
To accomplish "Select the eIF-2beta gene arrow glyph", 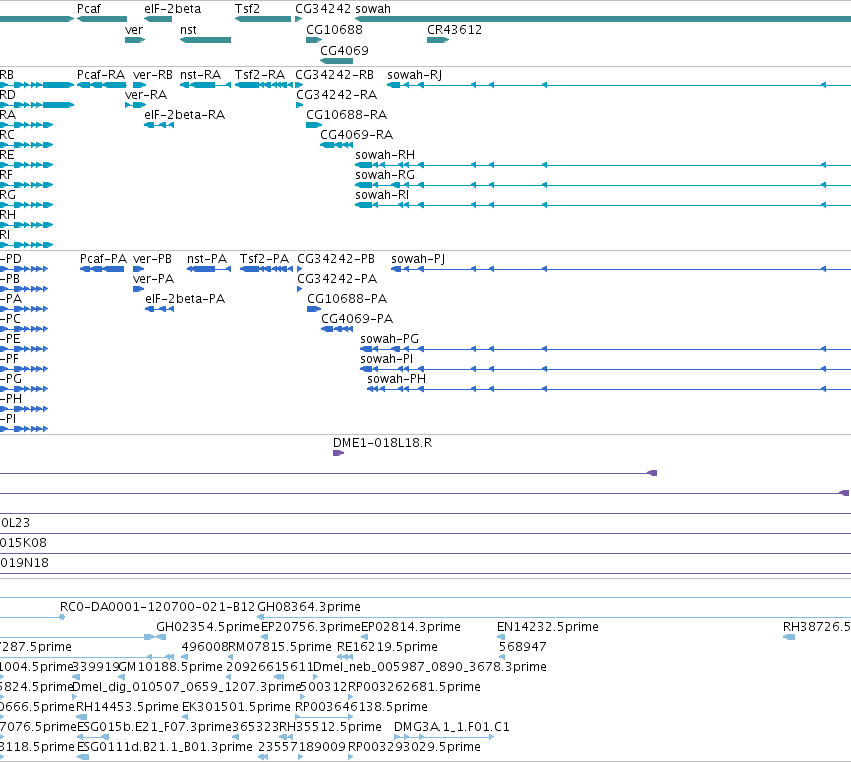I will pyautogui.click(x=158, y=19).
